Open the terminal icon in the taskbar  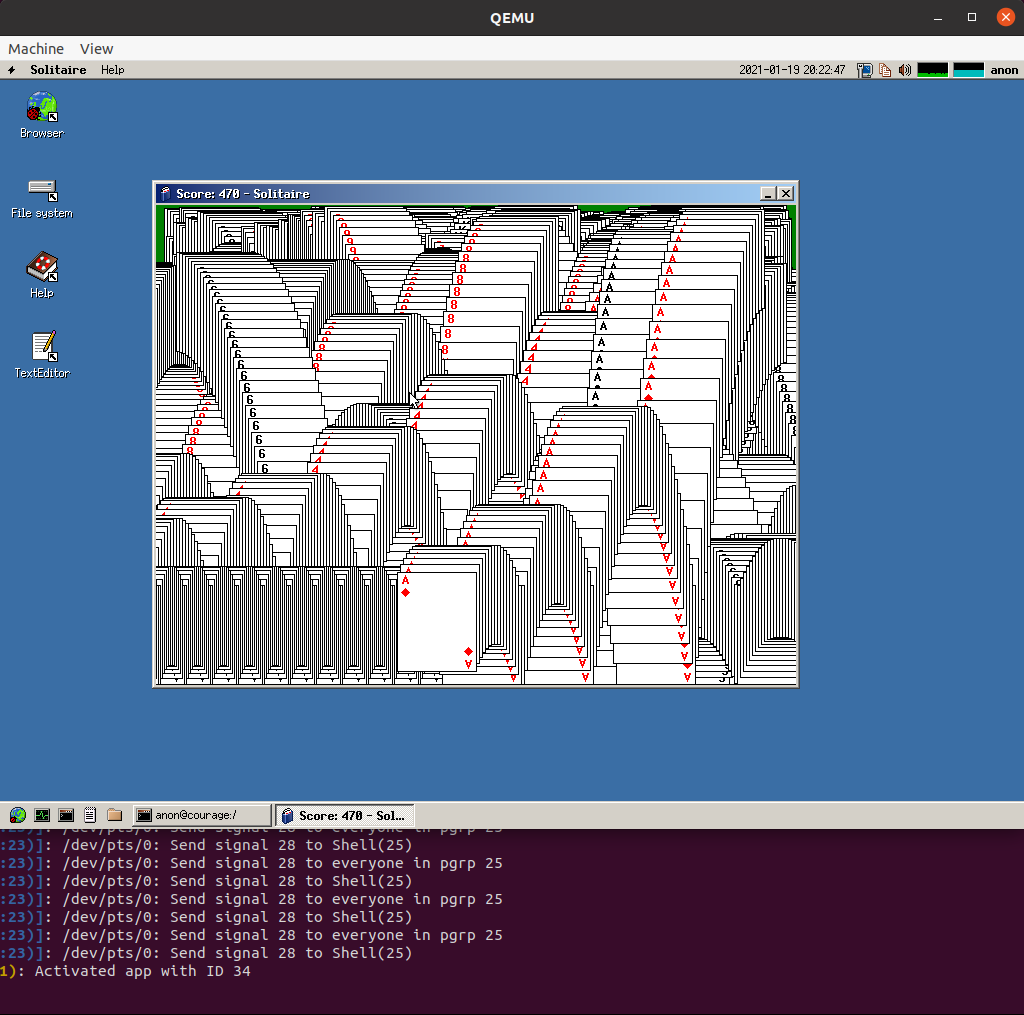point(65,814)
